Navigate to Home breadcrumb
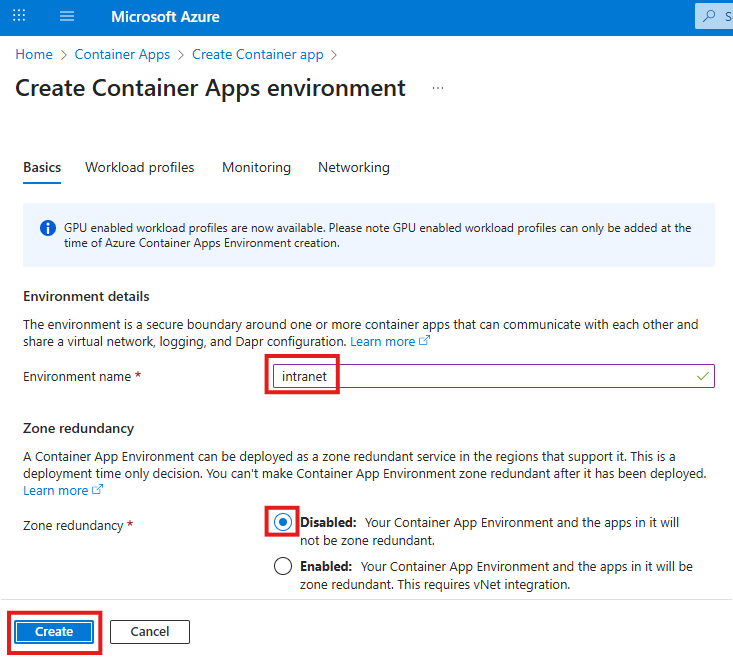This screenshot has width=733, height=662. 34,54
